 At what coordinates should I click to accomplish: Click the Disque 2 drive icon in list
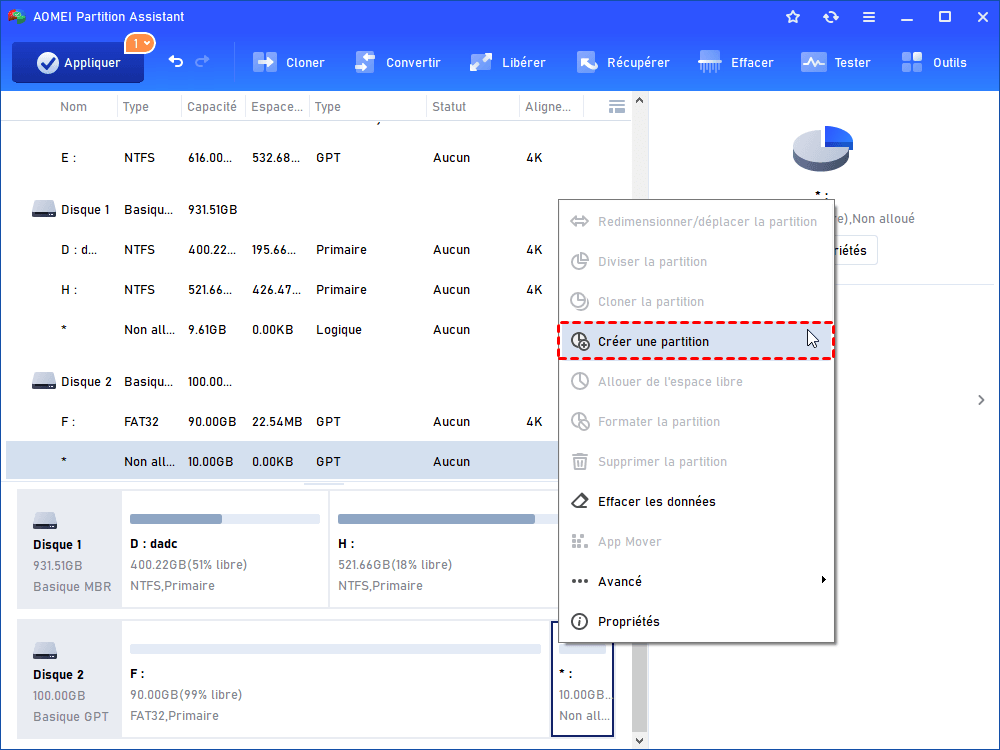coord(43,381)
